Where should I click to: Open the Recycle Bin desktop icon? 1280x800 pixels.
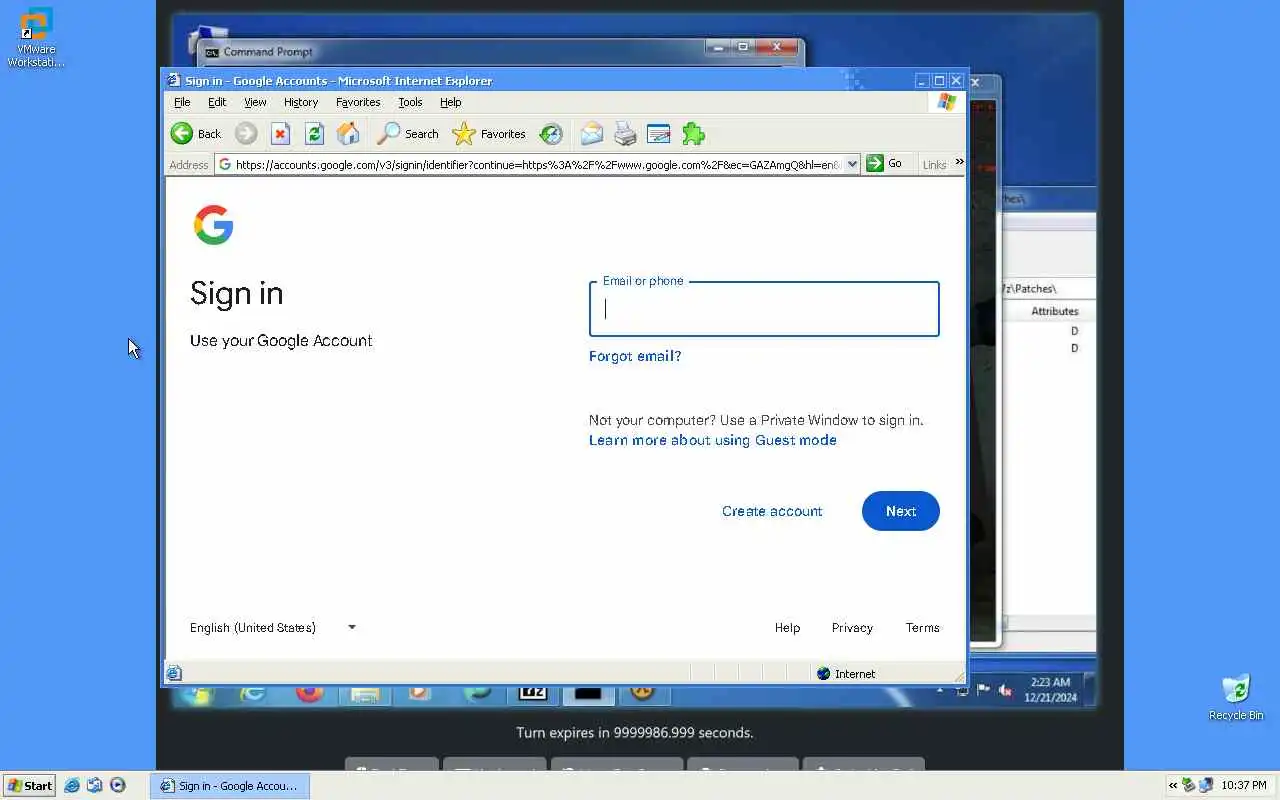point(1236,698)
